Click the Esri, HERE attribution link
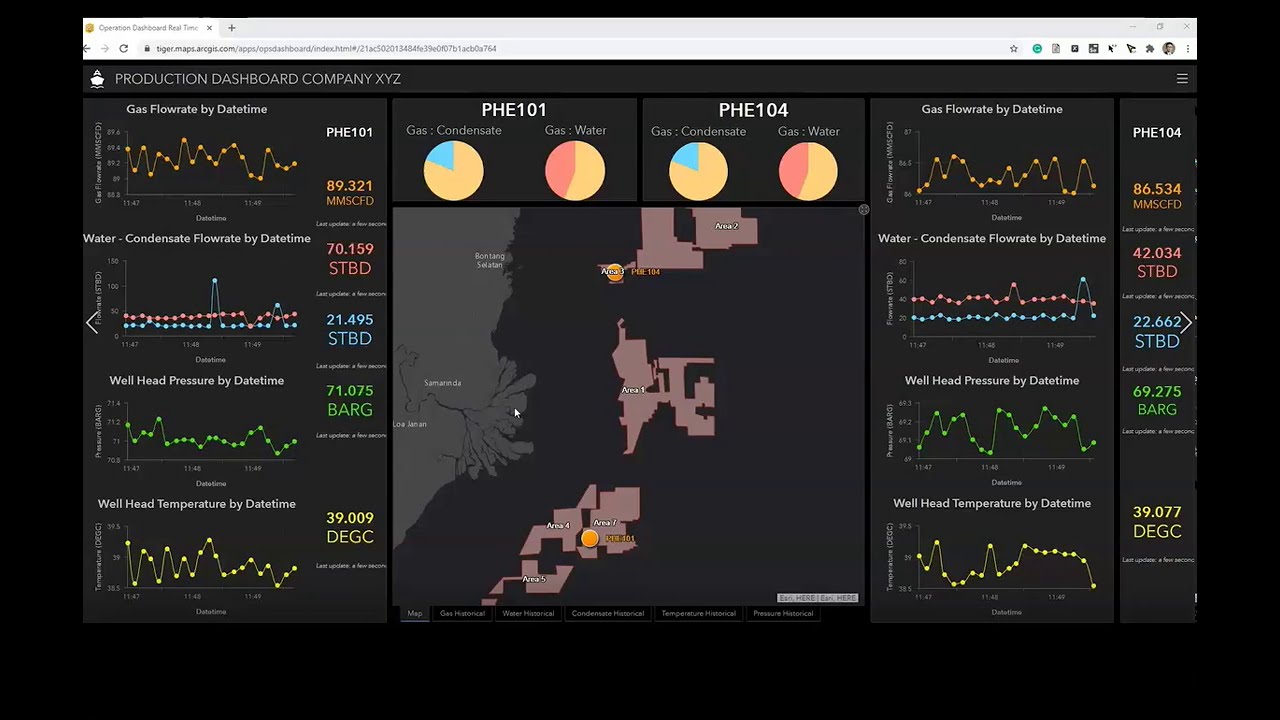 (x=818, y=598)
